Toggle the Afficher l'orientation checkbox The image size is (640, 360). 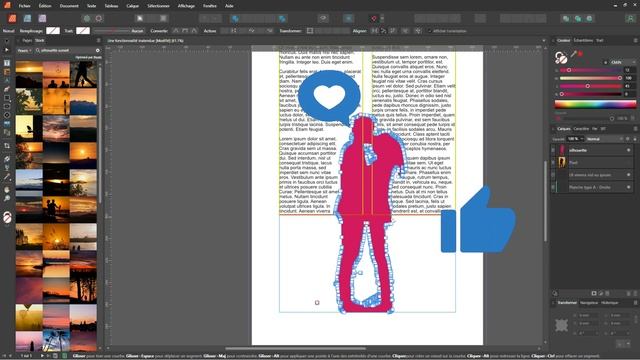click(x=429, y=31)
